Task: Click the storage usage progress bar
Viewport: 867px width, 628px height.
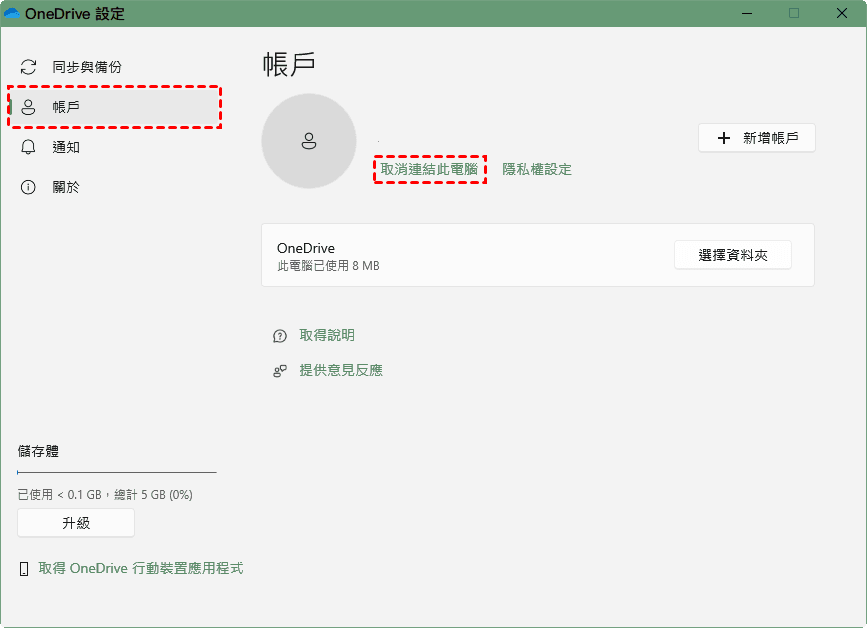Action: 117,472
